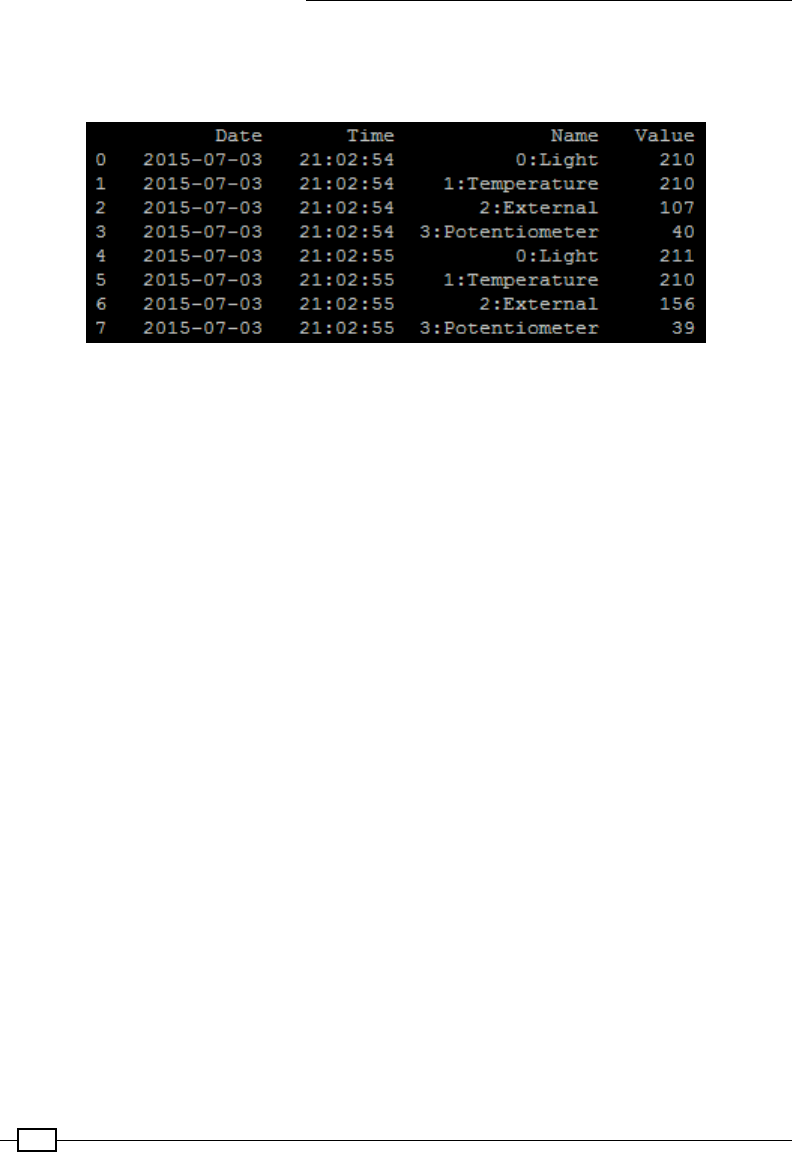
Task: Click the value 40 for 3:Potentiometer
Action: (x=683, y=232)
